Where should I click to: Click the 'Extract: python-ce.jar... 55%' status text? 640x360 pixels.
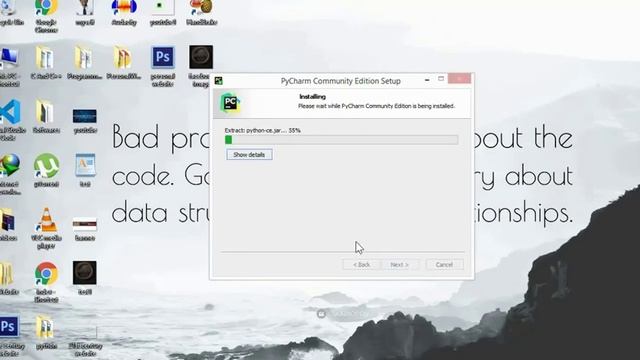pyautogui.click(x=262, y=130)
